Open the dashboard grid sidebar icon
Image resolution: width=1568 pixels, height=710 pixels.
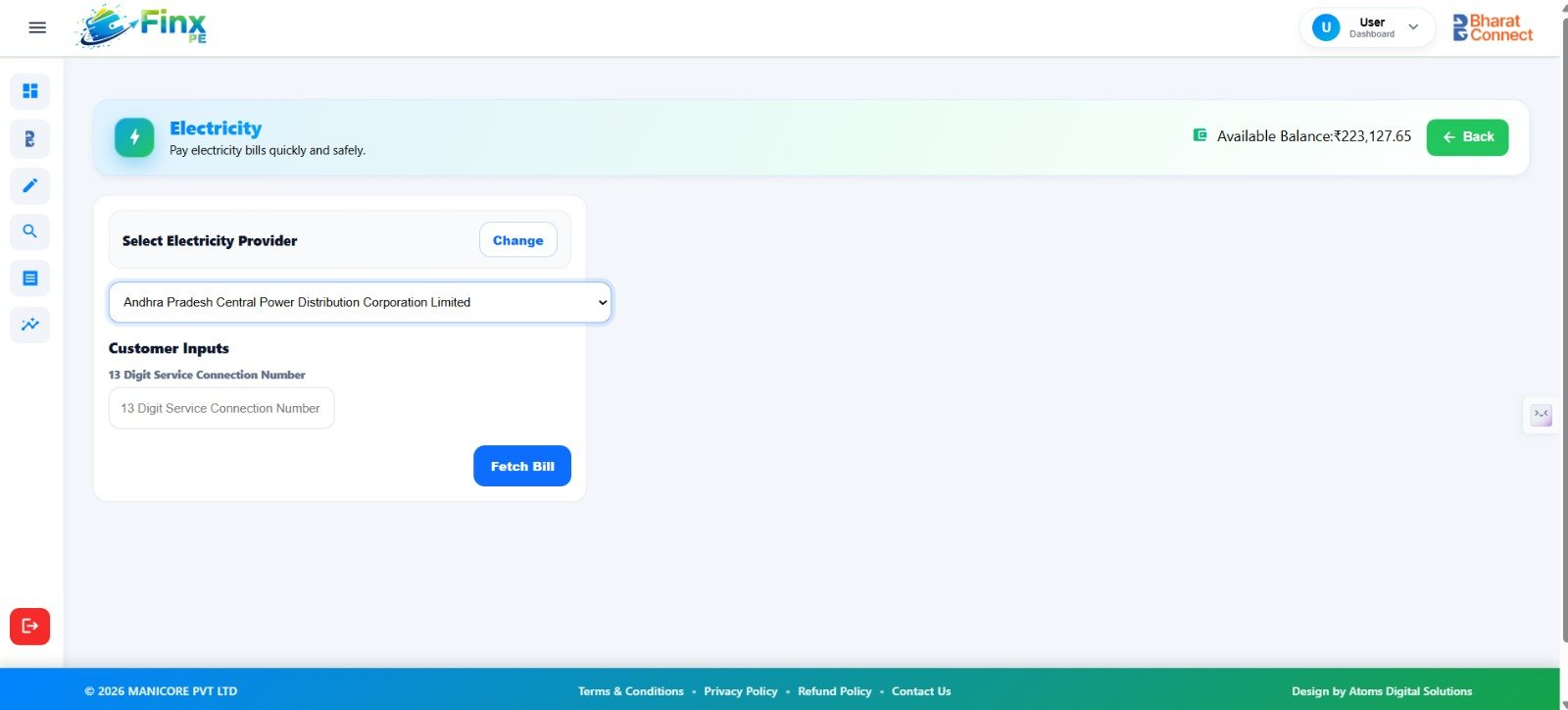click(30, 91)
